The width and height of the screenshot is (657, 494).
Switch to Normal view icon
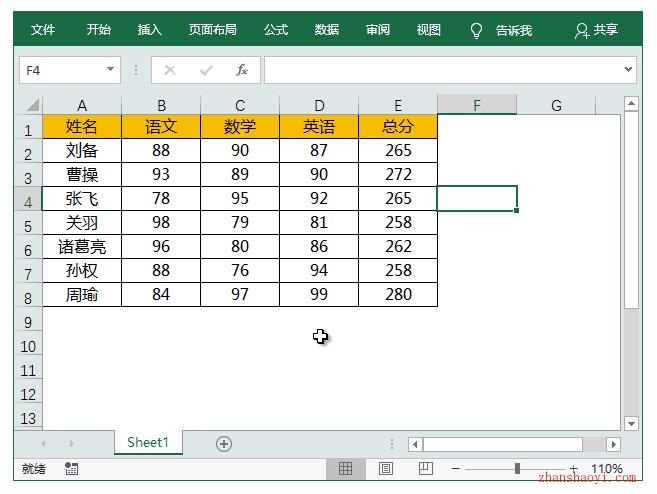point(345,468)
